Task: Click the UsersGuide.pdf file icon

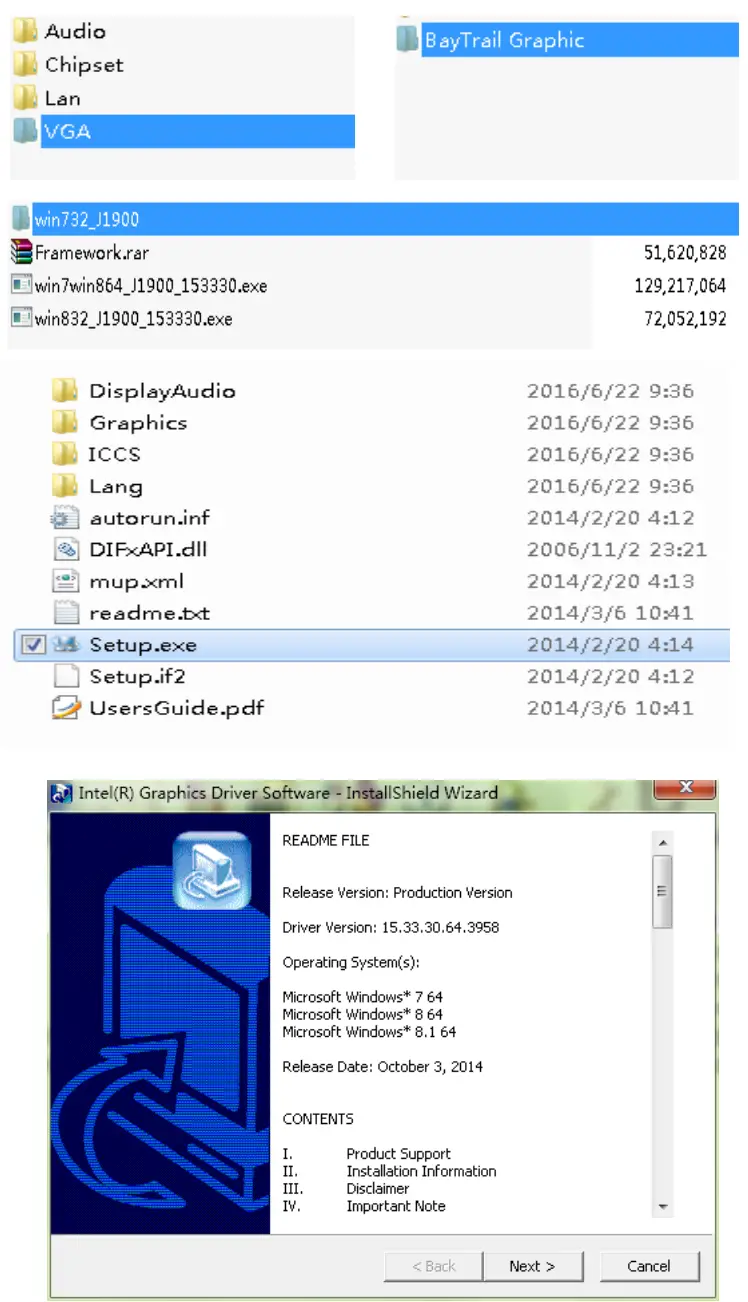Action: (x=65, y=708)
